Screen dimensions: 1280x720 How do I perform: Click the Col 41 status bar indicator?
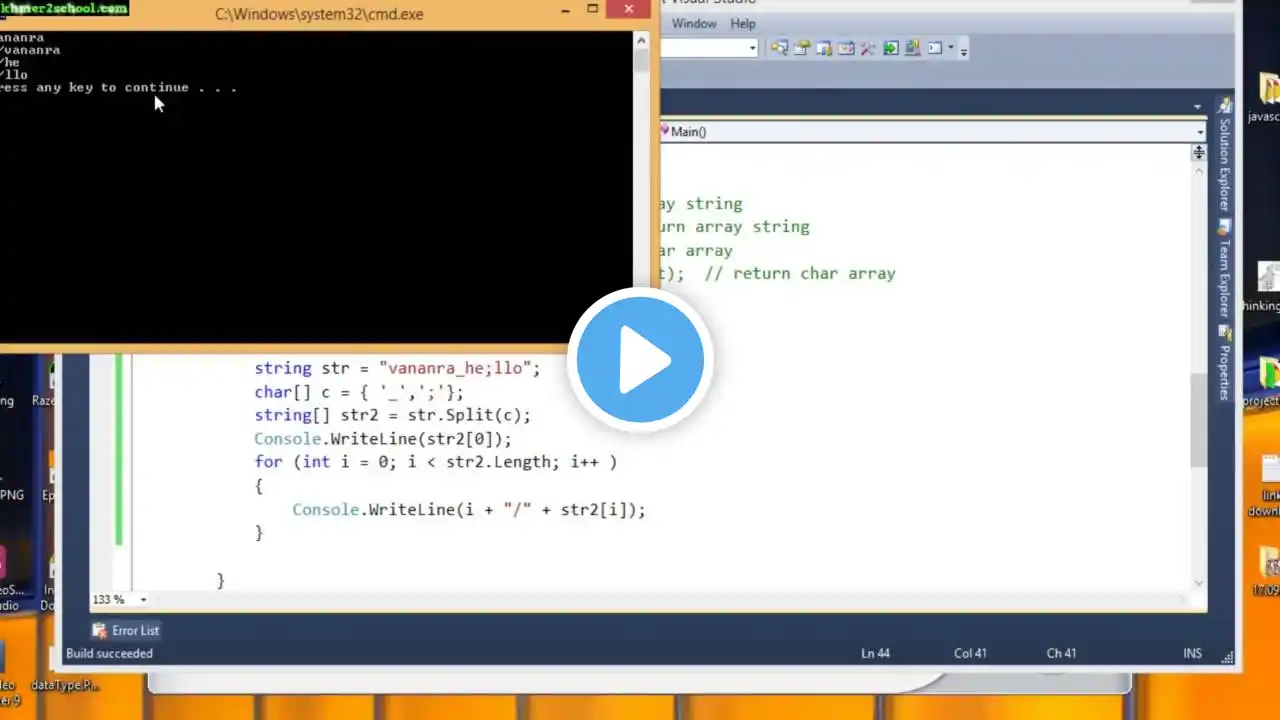[970, 654]
